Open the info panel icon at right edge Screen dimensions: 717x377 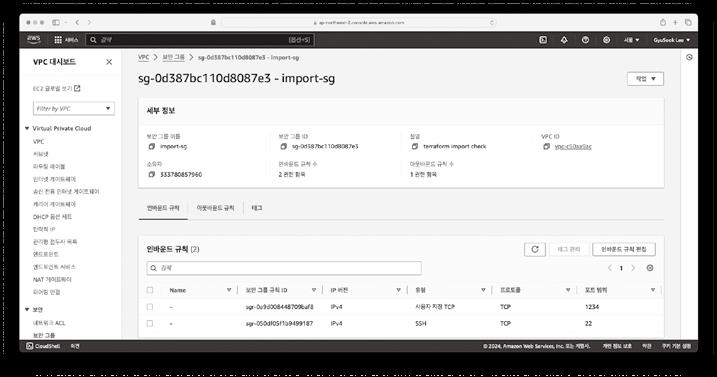tap(689, 57)
